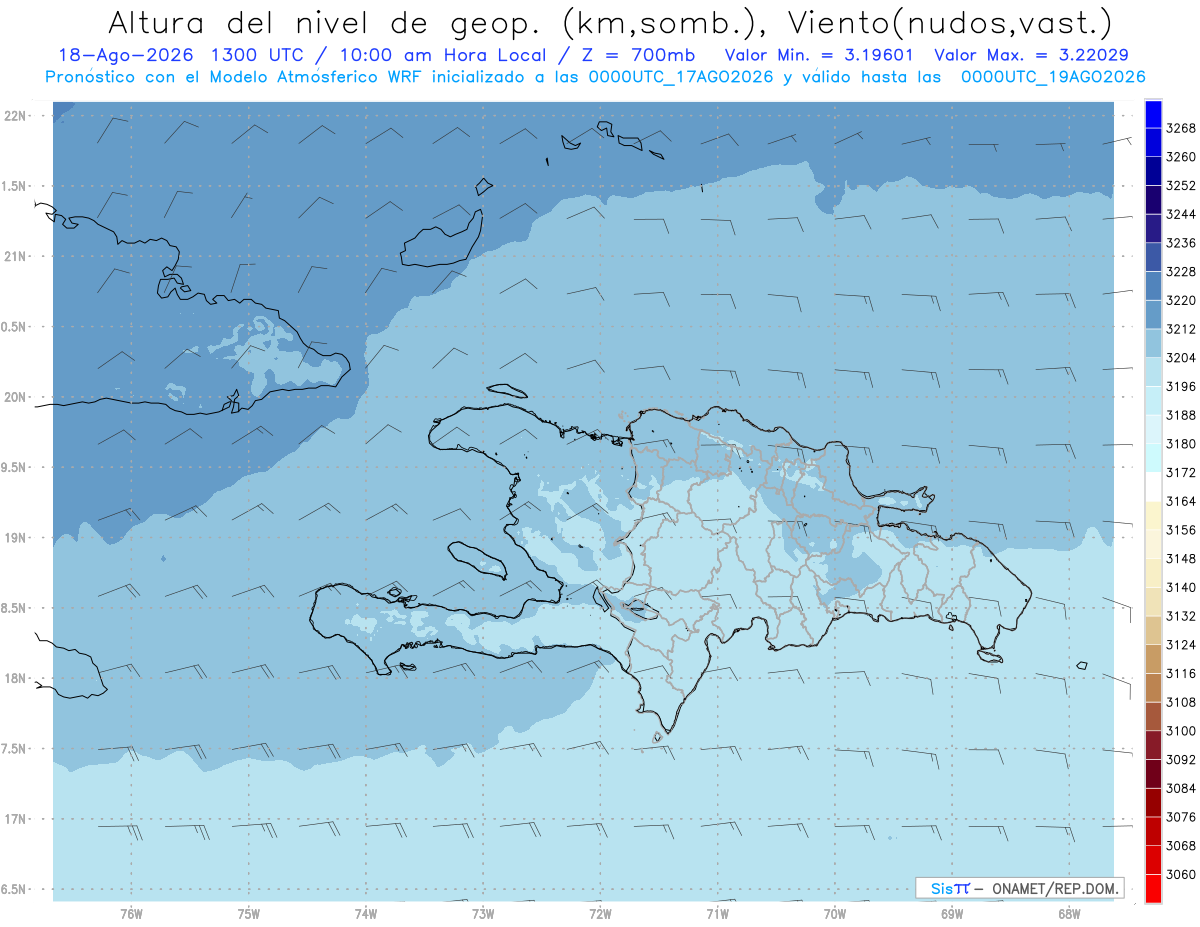The height and width of the screenshot is (927, 1200).
Task: Click the 3236 colorbar label
Action: point(1181,243)
